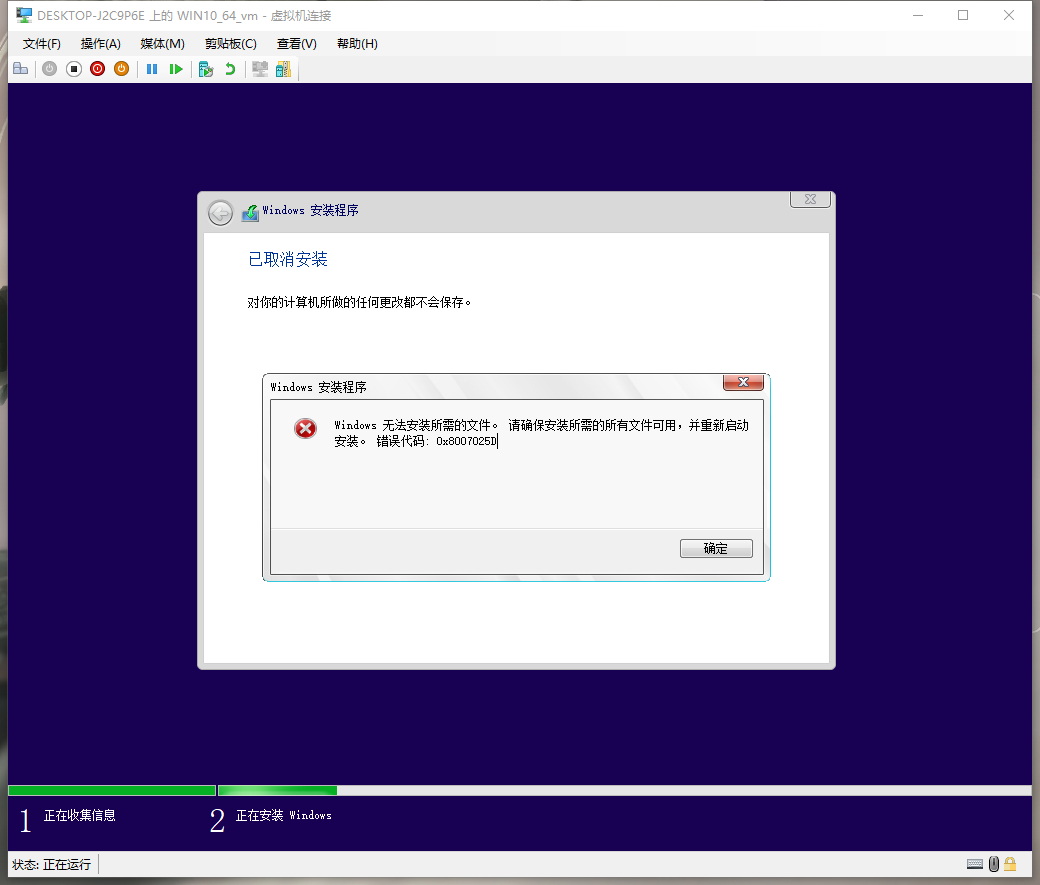Click the red Shut Down icon

(x=98, y=69)
